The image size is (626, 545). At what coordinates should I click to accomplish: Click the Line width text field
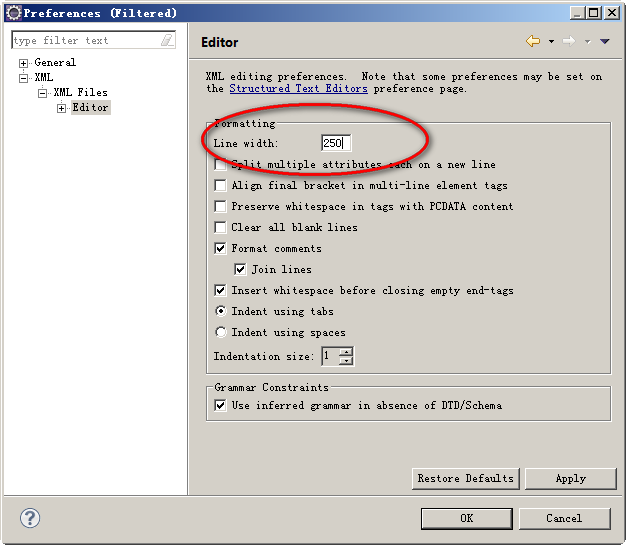click(335, 143)
